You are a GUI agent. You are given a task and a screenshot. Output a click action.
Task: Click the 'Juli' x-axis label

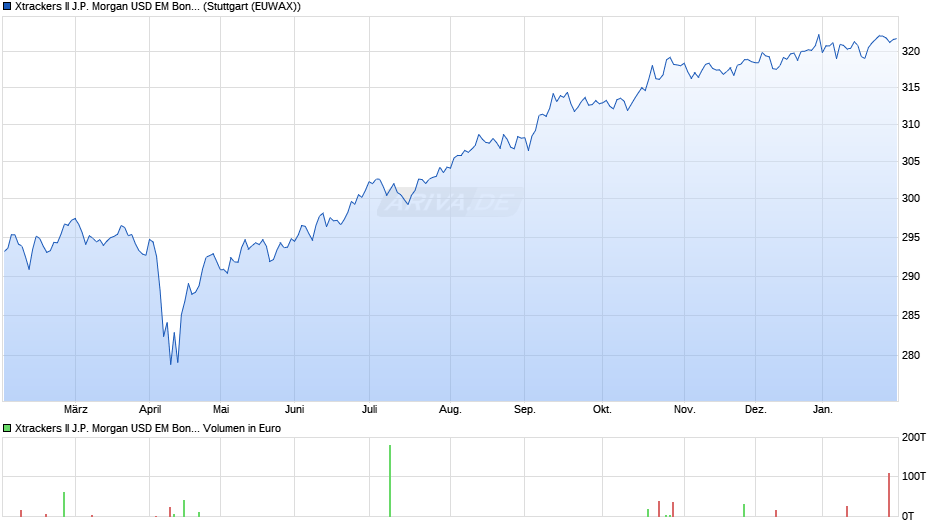point(369,409)
